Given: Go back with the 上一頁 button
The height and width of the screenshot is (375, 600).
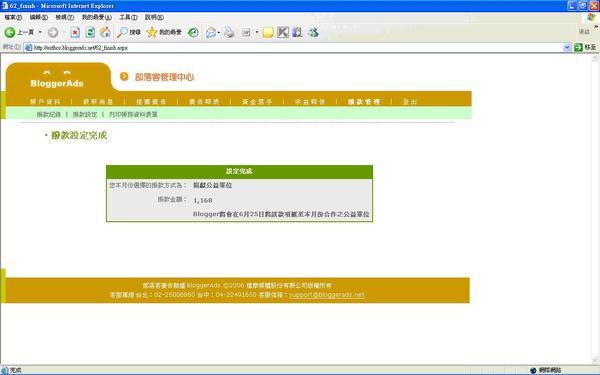Looking at the screenshot, I should click(x=19, y=32).
